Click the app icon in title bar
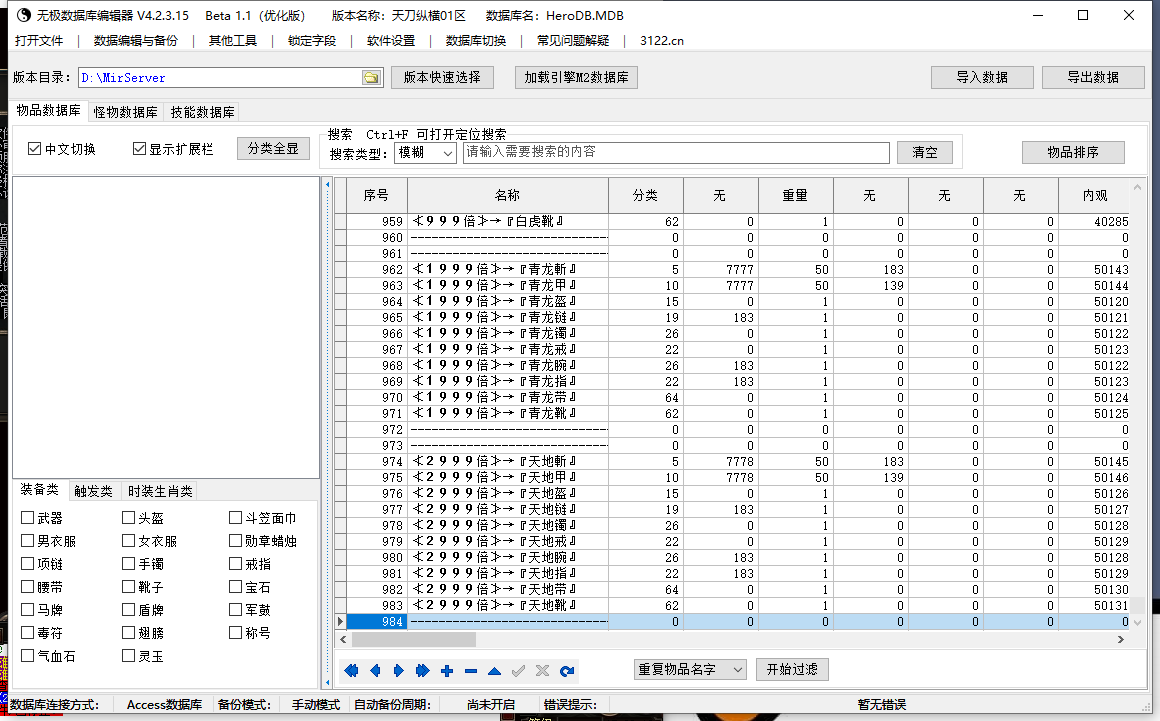The width and height of the screenshot is (1160, 721). (x=24, y=15)
